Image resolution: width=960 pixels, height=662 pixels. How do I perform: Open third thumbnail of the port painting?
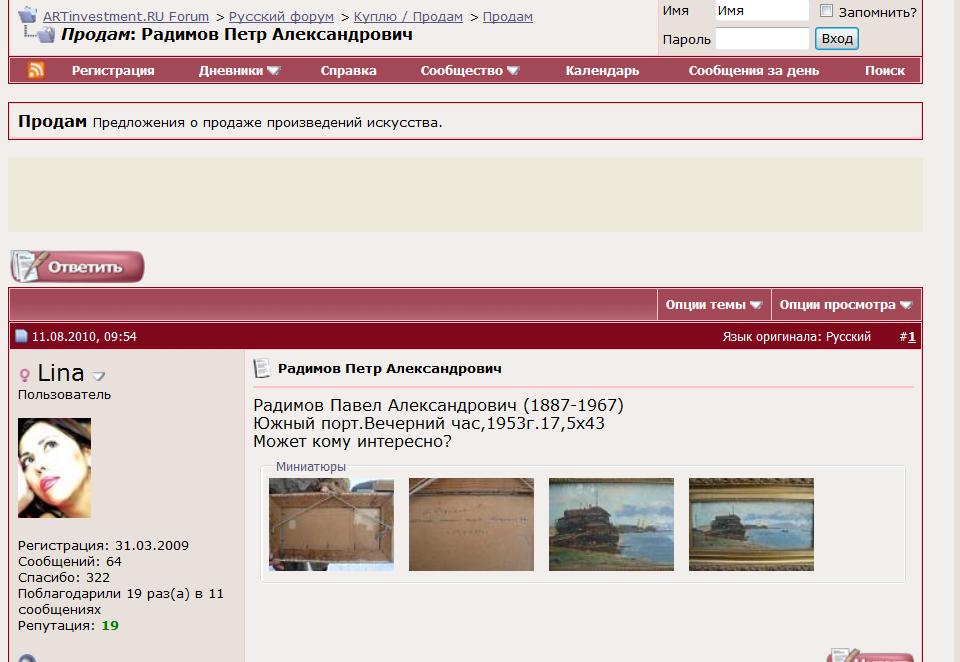pos(611,524)
